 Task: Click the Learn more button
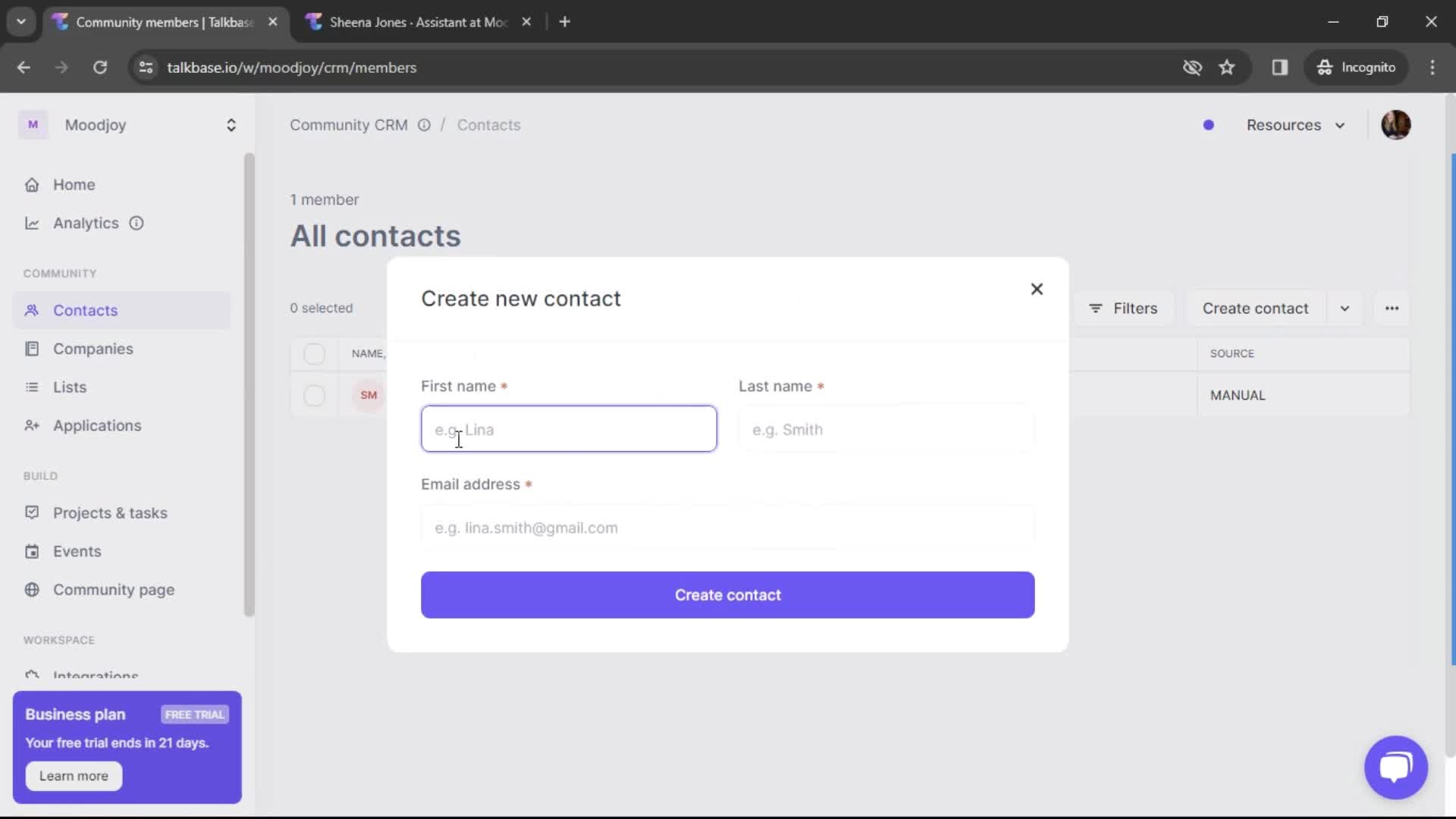tap(73, 775)
